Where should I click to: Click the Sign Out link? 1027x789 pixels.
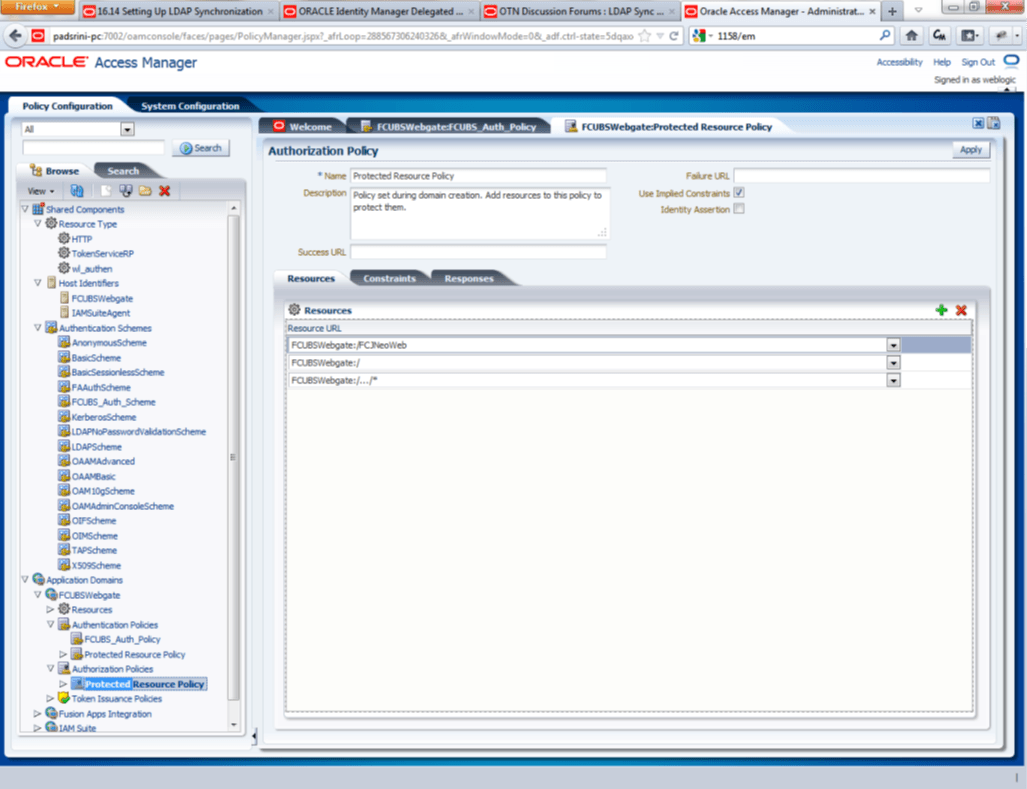coord(978,62)
